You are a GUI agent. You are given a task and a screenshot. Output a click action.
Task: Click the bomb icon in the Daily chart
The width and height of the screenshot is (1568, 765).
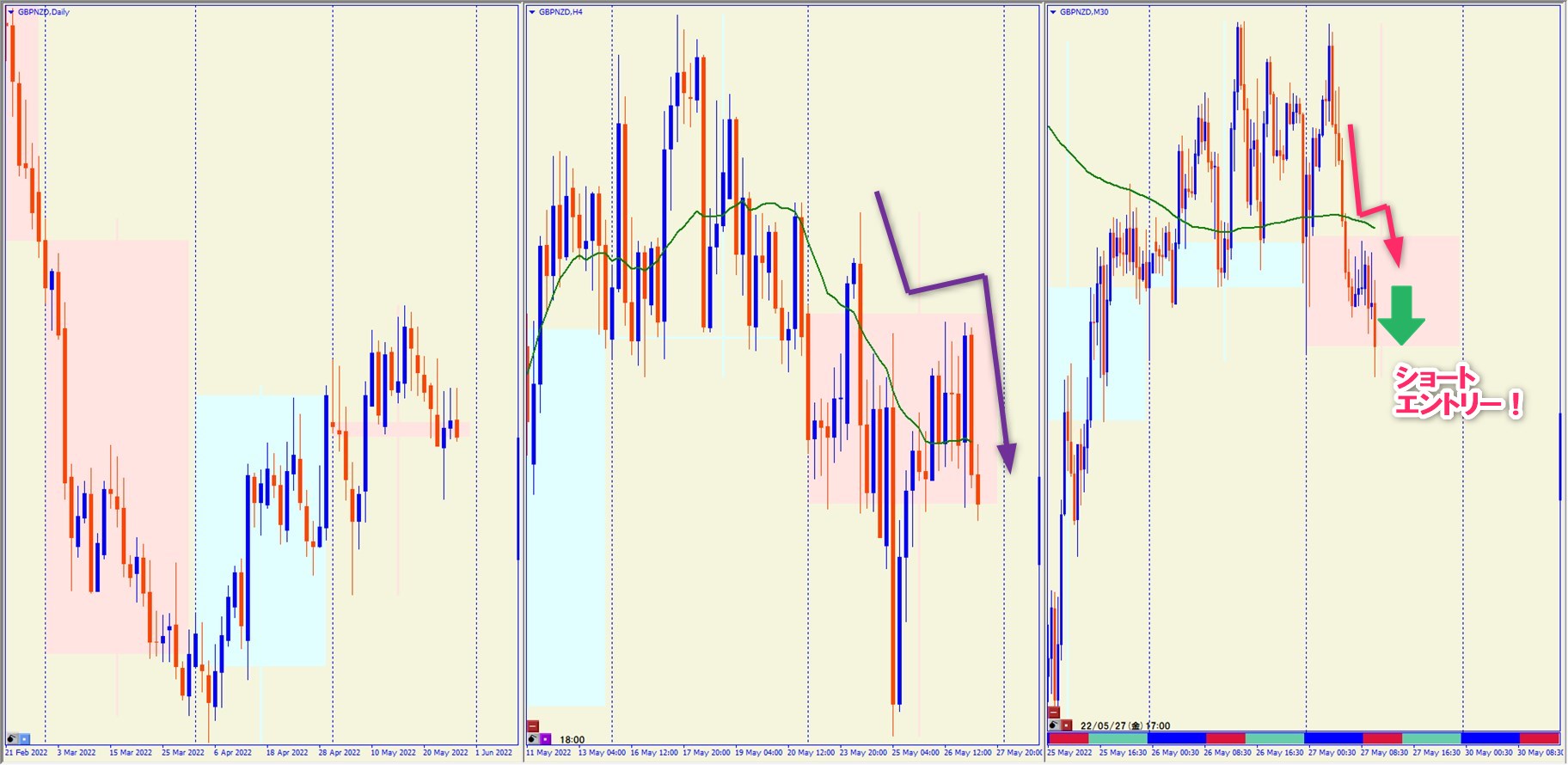[x=12, y=739]
